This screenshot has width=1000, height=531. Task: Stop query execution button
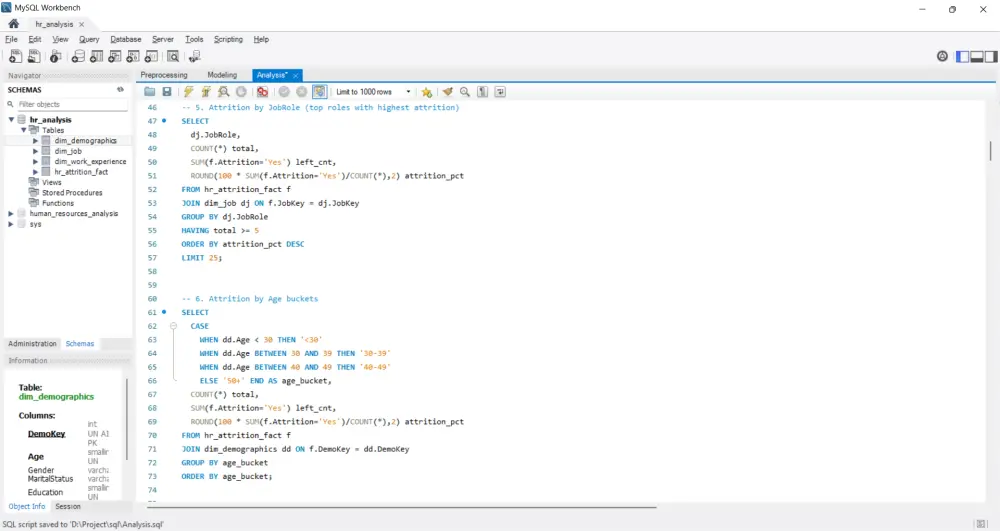241,92
